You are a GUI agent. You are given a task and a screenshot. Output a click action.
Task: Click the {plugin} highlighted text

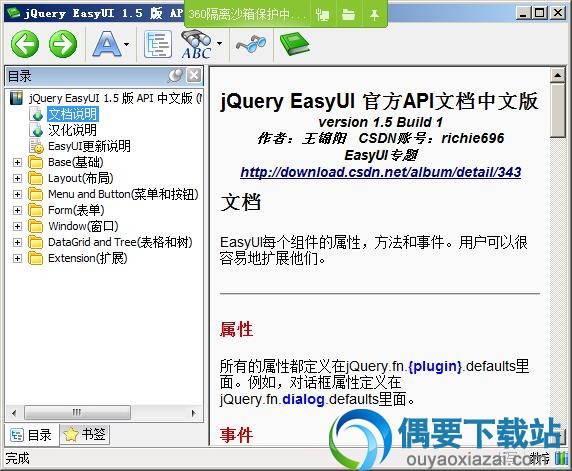(x=435, y=366)
